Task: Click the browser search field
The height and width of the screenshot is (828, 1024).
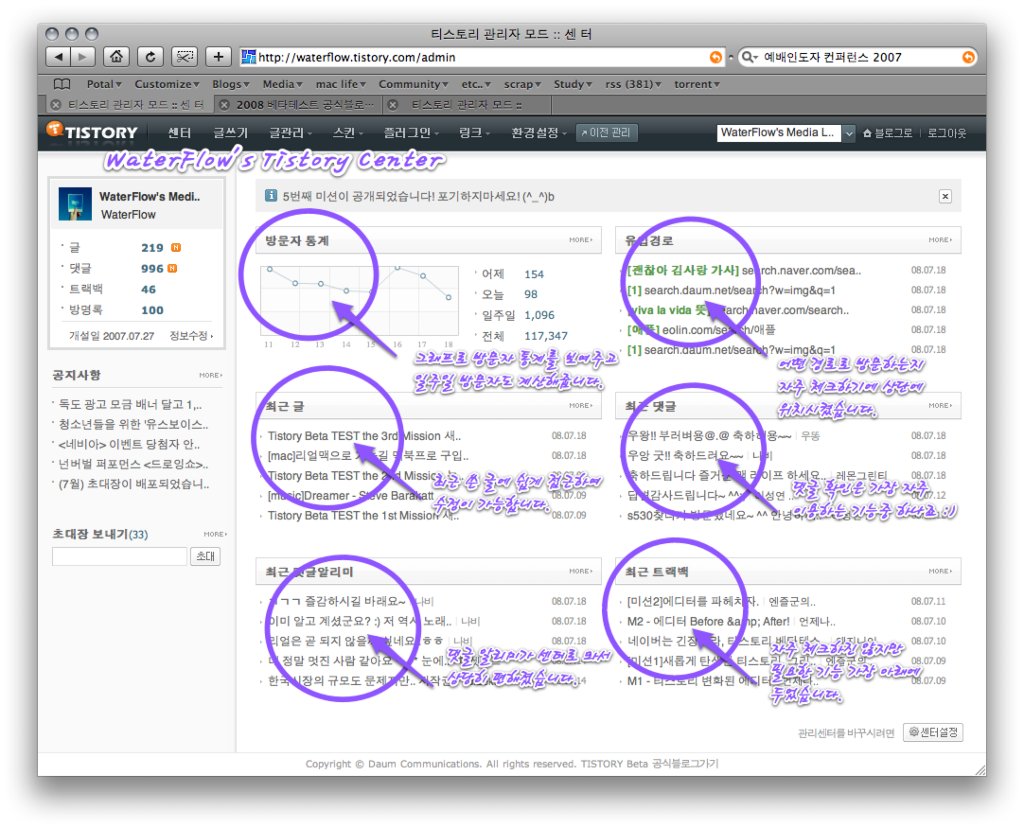Action: tap(858, 57)
